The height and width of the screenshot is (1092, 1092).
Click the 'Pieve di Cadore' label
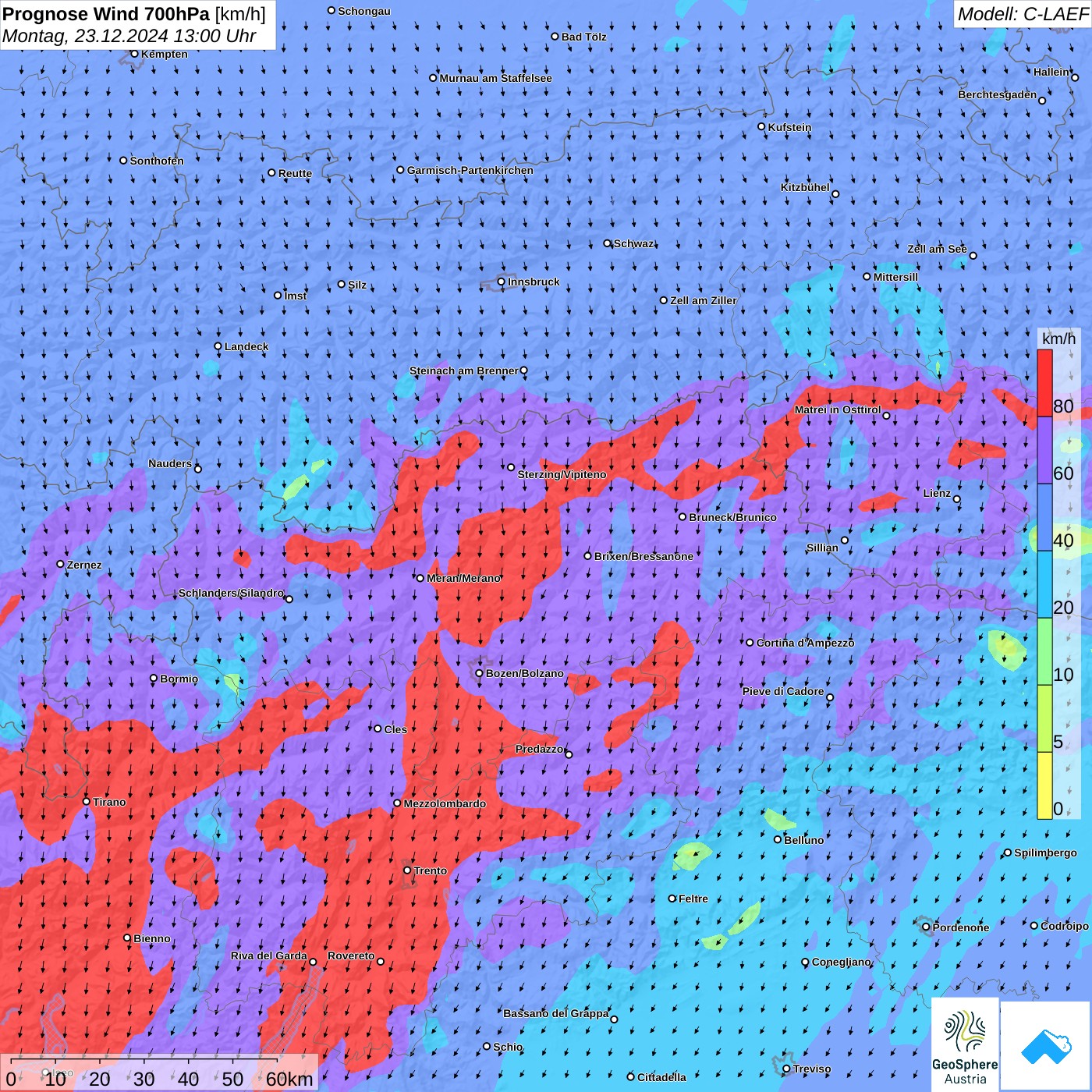pos(783,691)
